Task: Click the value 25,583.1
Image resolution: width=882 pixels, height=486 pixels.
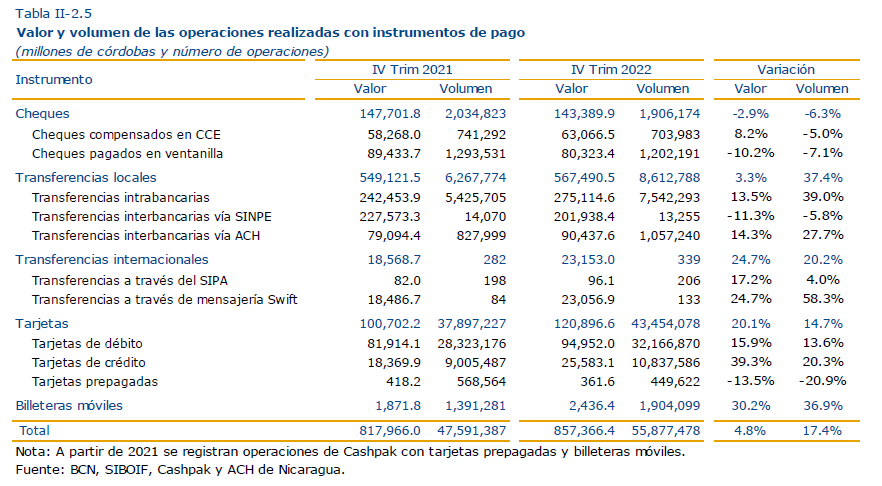Action: point(588,363)
